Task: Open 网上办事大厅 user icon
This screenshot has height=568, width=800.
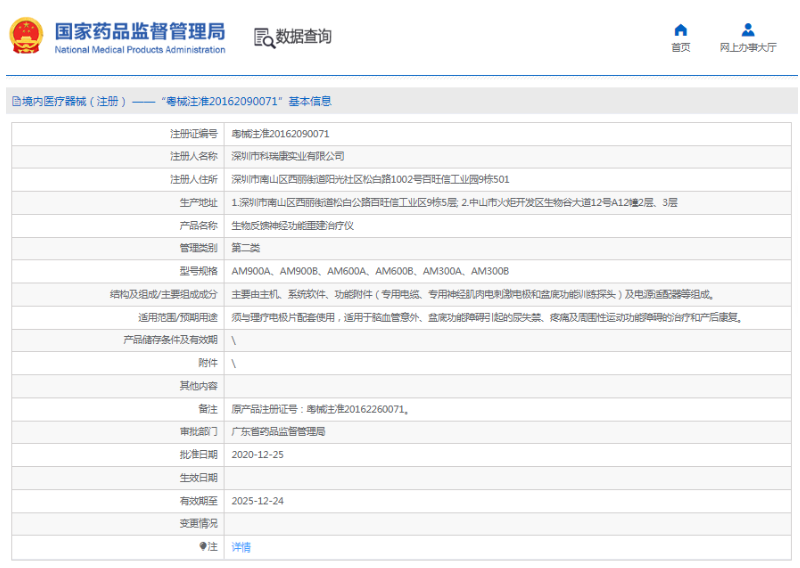Action: coord(748,30)
